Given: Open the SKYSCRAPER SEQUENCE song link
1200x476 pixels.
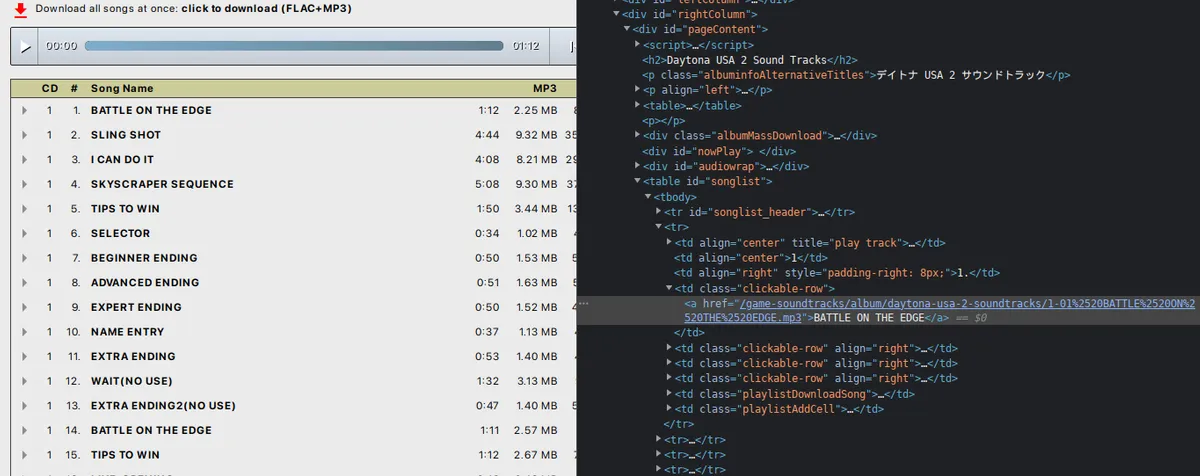Looking at the screenshot, I should [162, 184].
